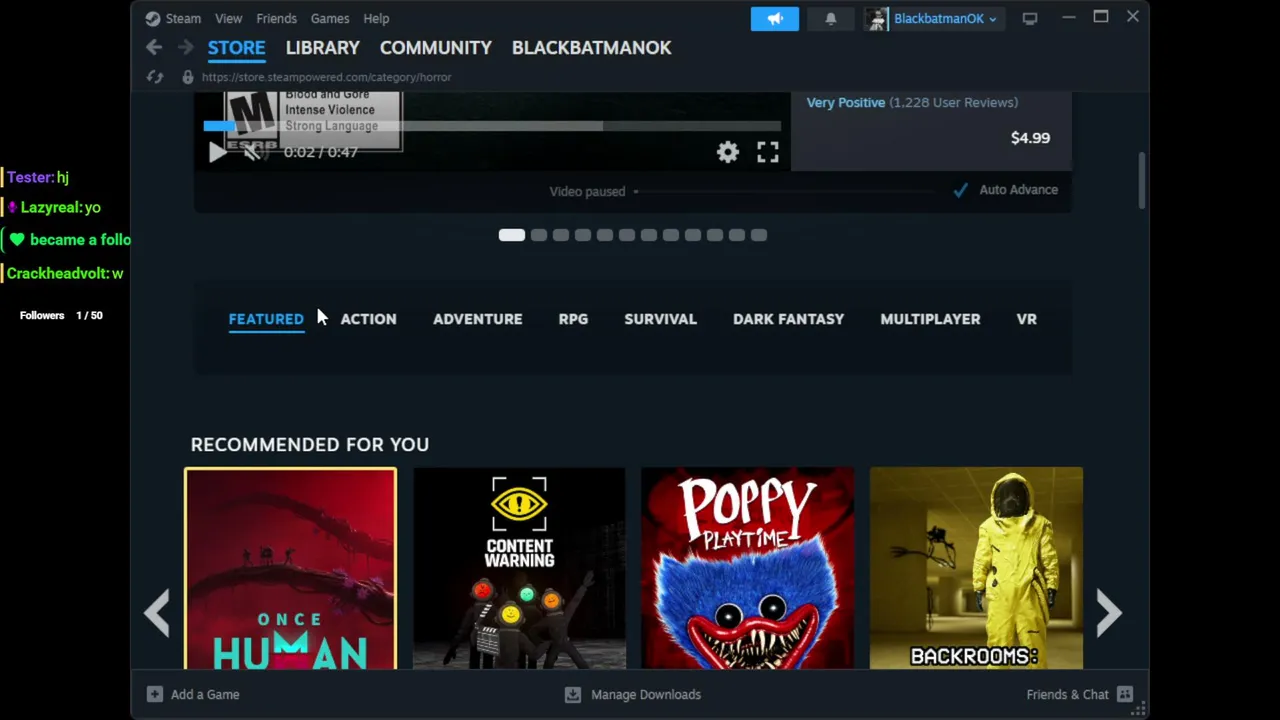Play the paused trailer video
This screenshot has width=1280, height=720.
pyautogui.click(x=217, y=152)
